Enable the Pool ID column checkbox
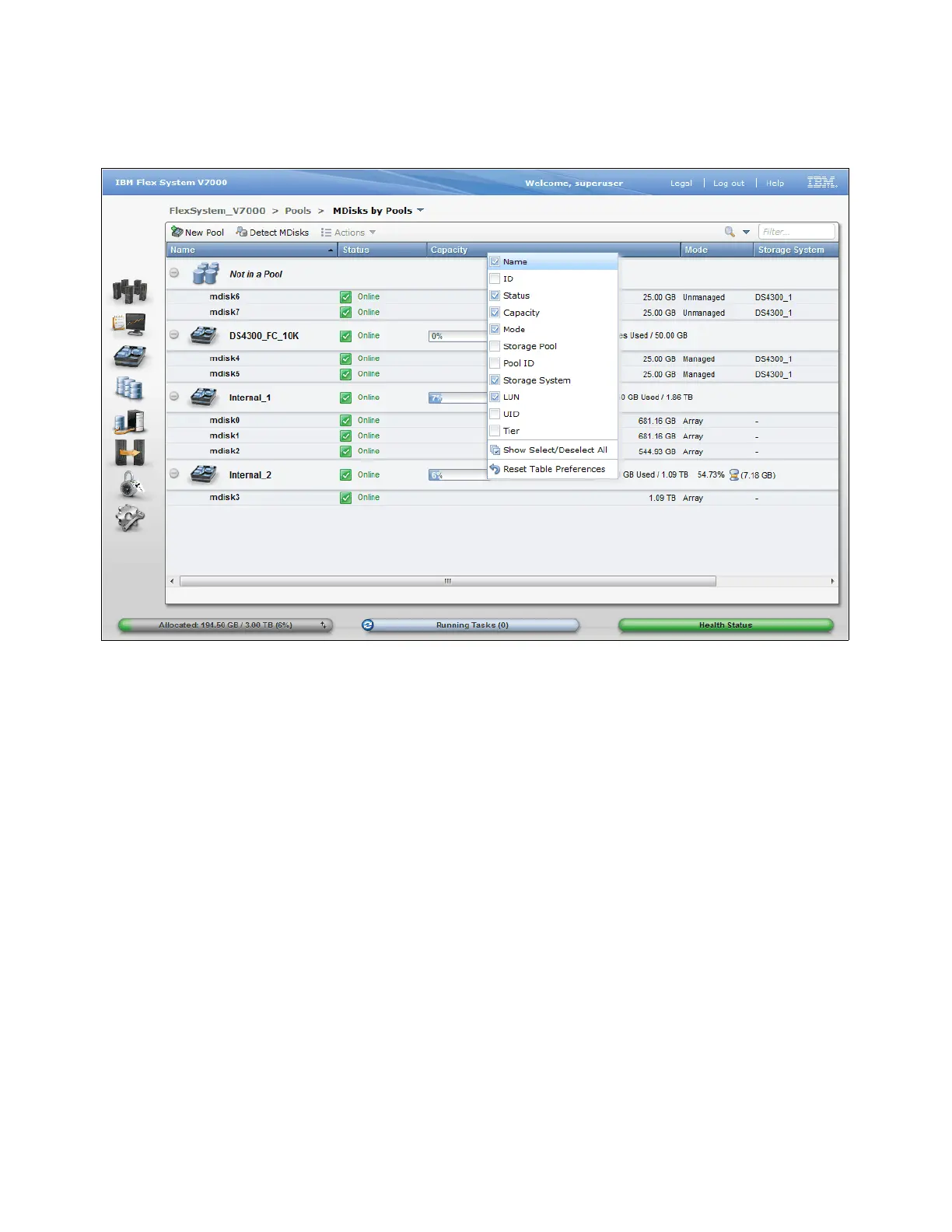Viewport: 952px width, 1232px height. (495, 363)
